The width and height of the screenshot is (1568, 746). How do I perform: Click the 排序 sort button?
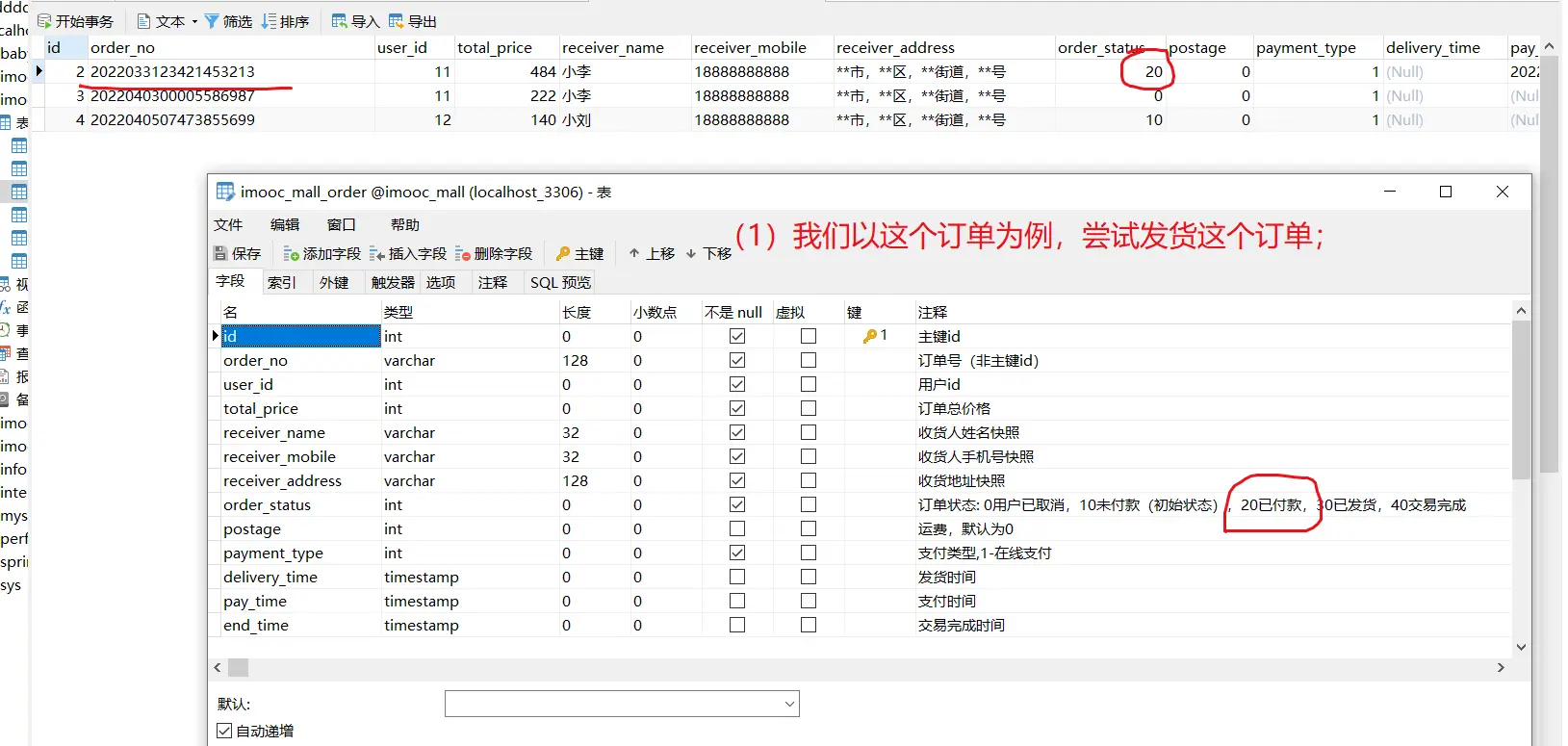(x=285, y=21)
